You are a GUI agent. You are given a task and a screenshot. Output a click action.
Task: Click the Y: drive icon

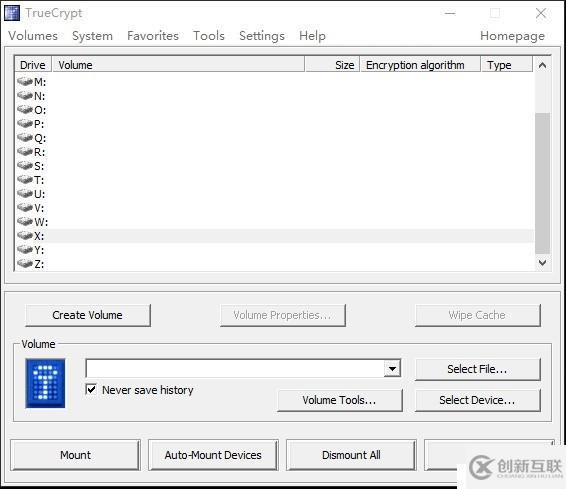pos(25,250)
